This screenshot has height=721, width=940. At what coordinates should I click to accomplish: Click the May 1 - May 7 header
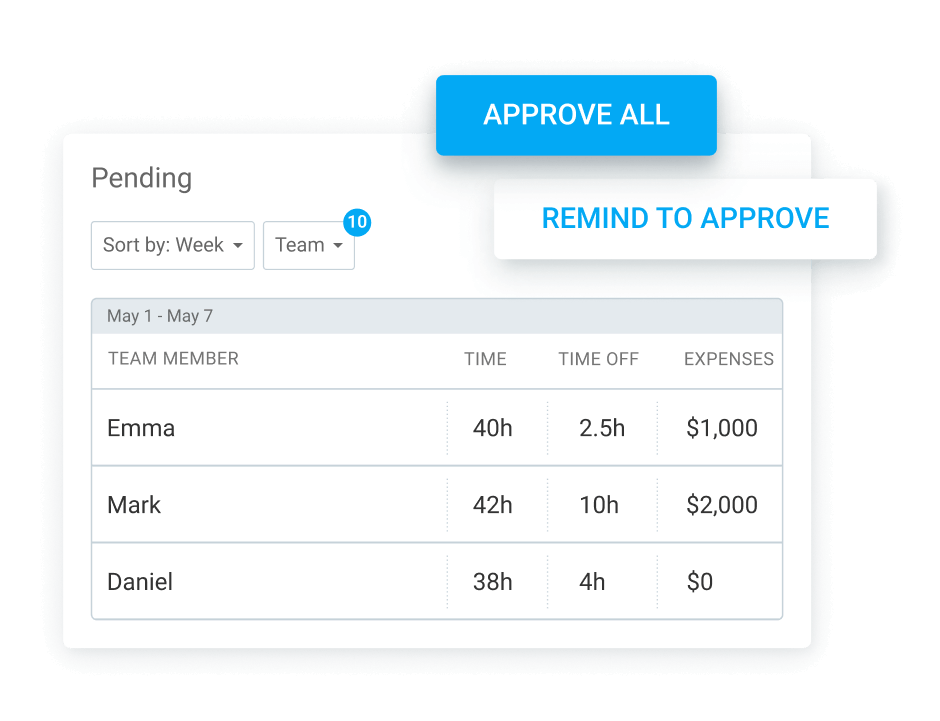click(x=160, y=316)
